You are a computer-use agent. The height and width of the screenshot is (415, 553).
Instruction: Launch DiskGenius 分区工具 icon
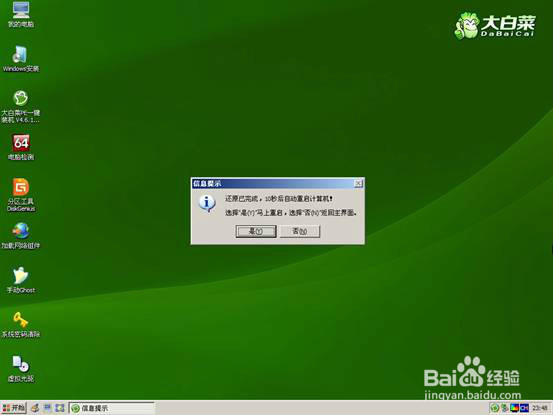tap(21, 195)
